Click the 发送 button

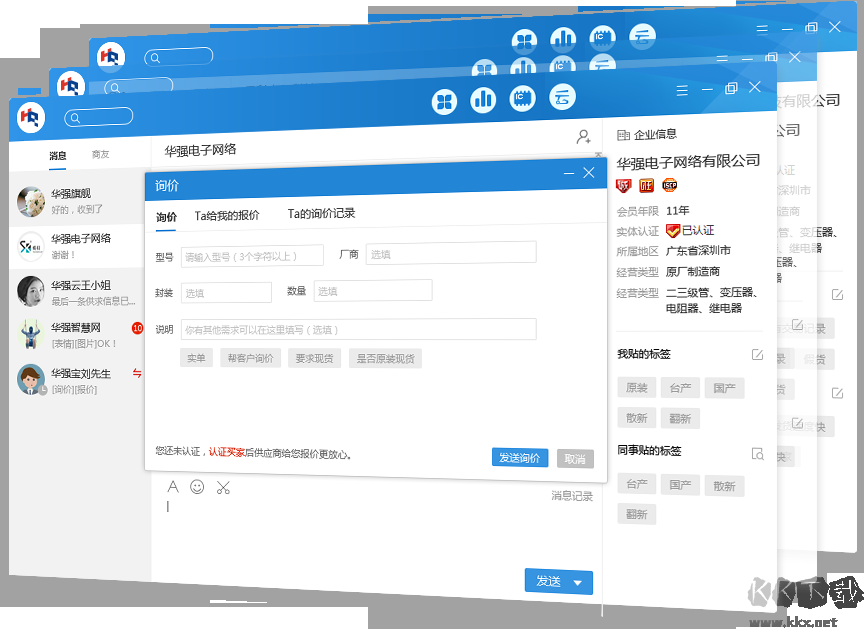pyautogui.click(x=549, y=581)
